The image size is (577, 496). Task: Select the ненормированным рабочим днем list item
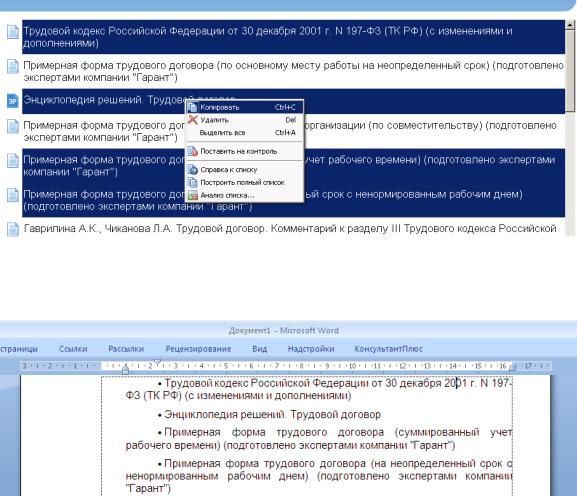pos(293,200)
